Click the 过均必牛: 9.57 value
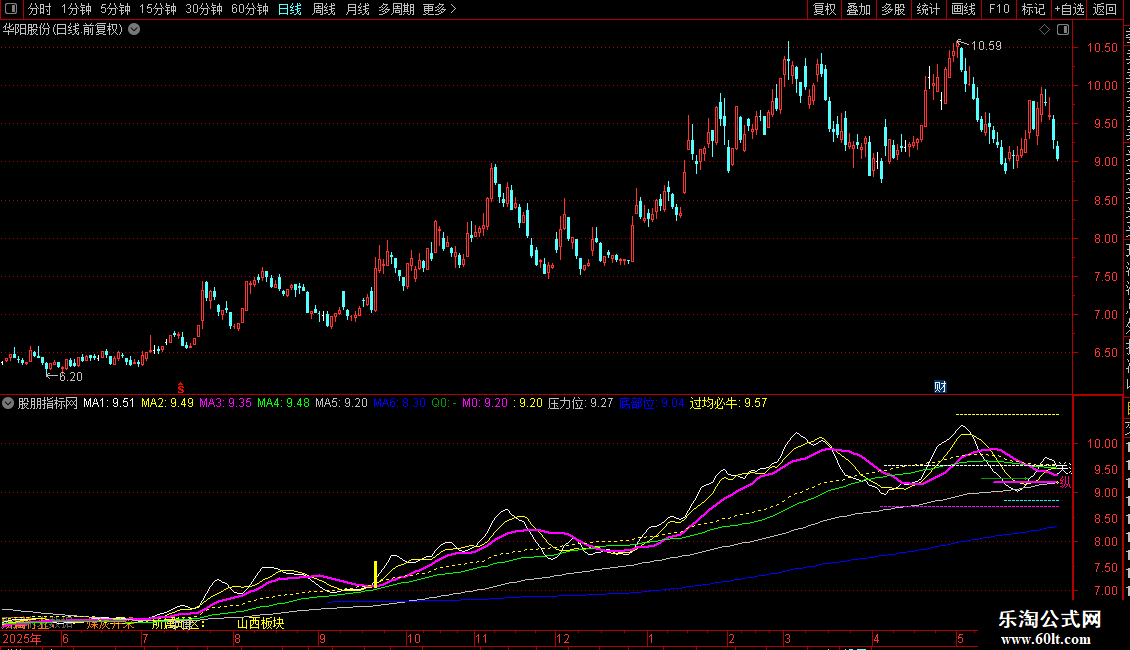The image size is (1130, 650). (x=729, y=404)
